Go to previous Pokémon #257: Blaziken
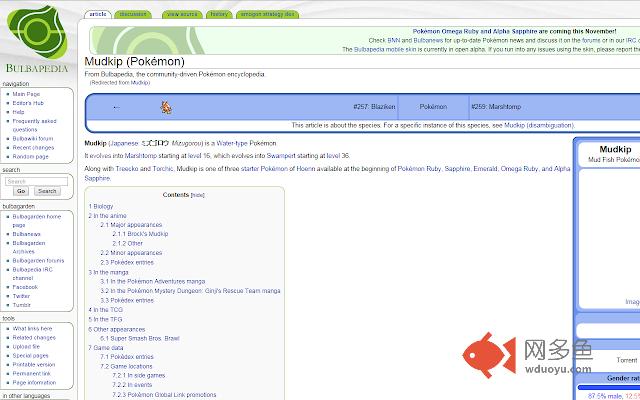Viewport: 640px width, 400px height. point(374,107)
